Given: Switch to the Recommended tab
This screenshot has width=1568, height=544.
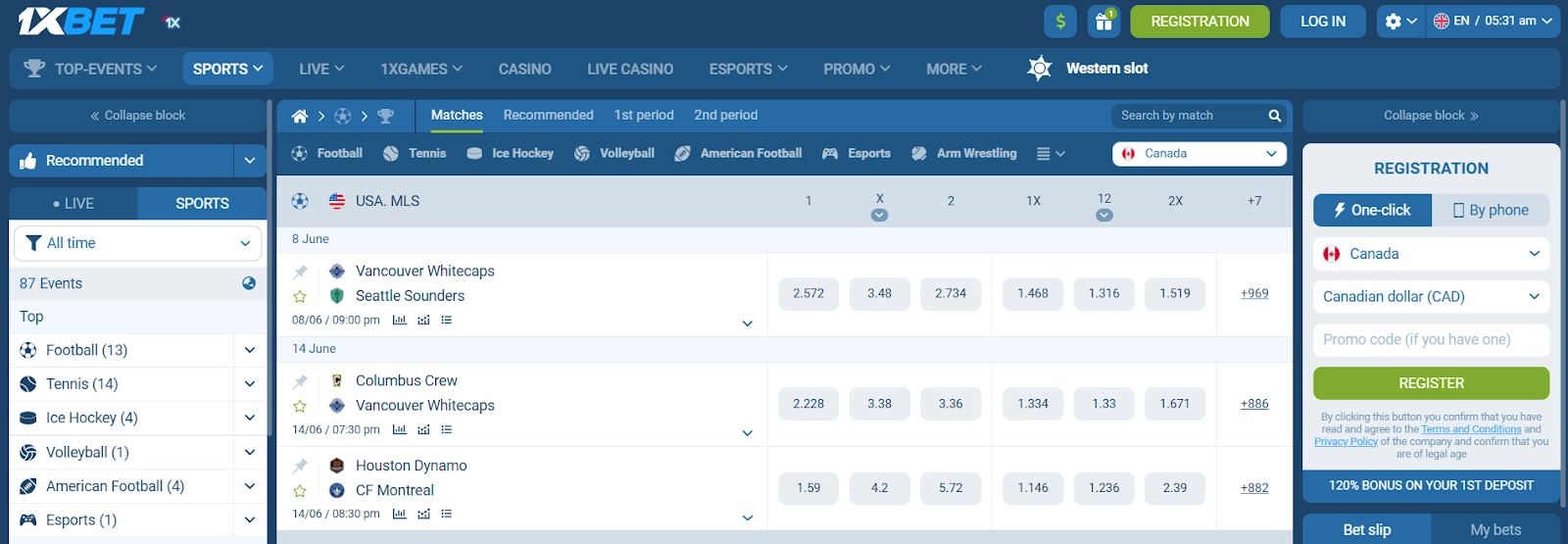Looking at the screenshot, I should coord(549,116).
